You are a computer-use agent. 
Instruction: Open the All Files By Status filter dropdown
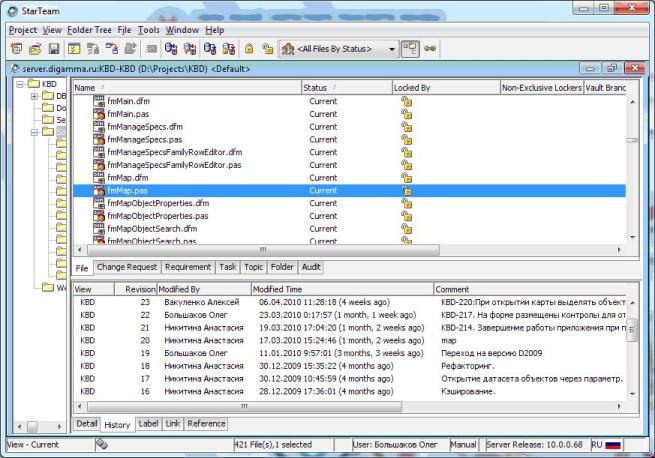point(391,49)
